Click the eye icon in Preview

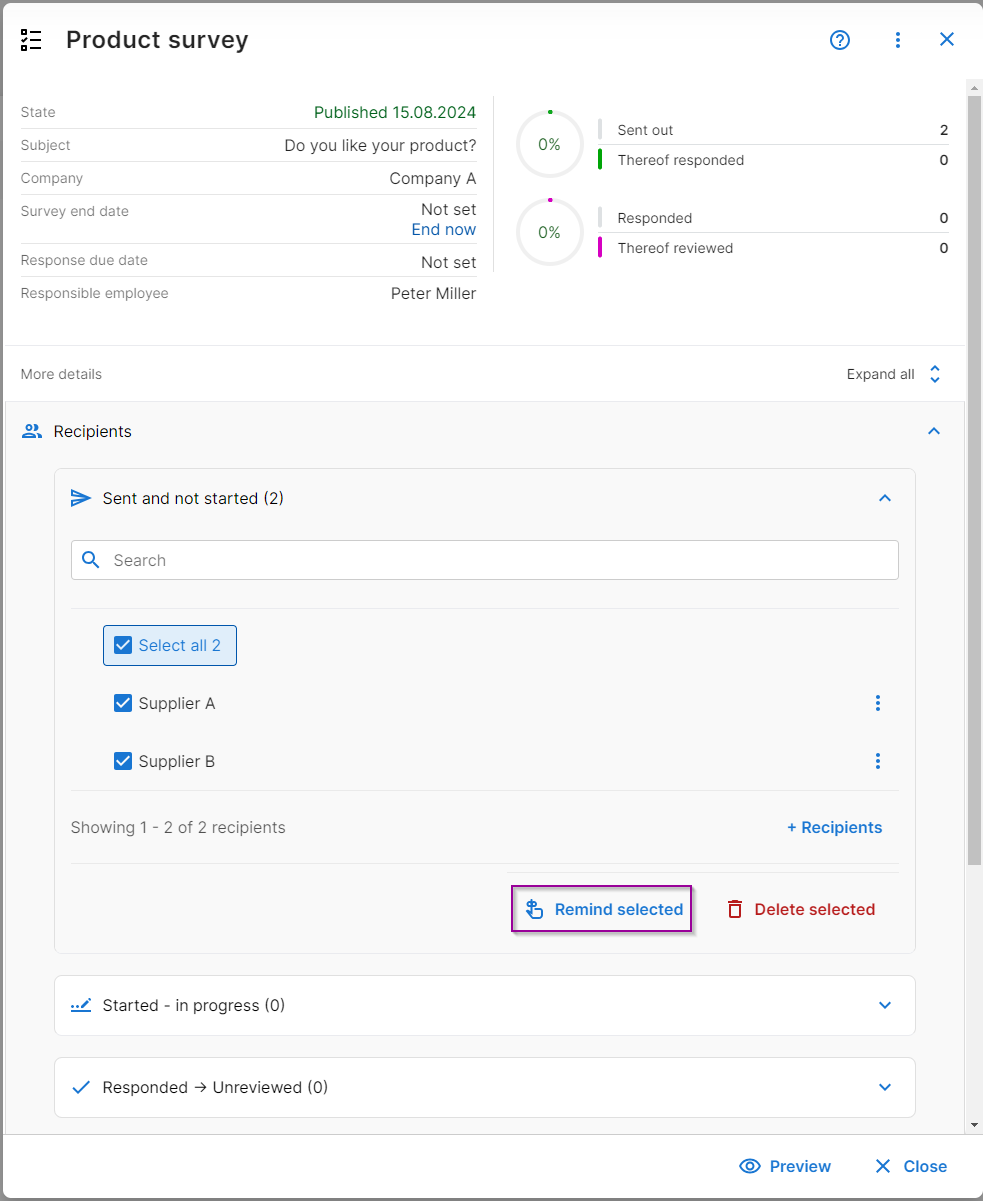(x=750, y=1166)
